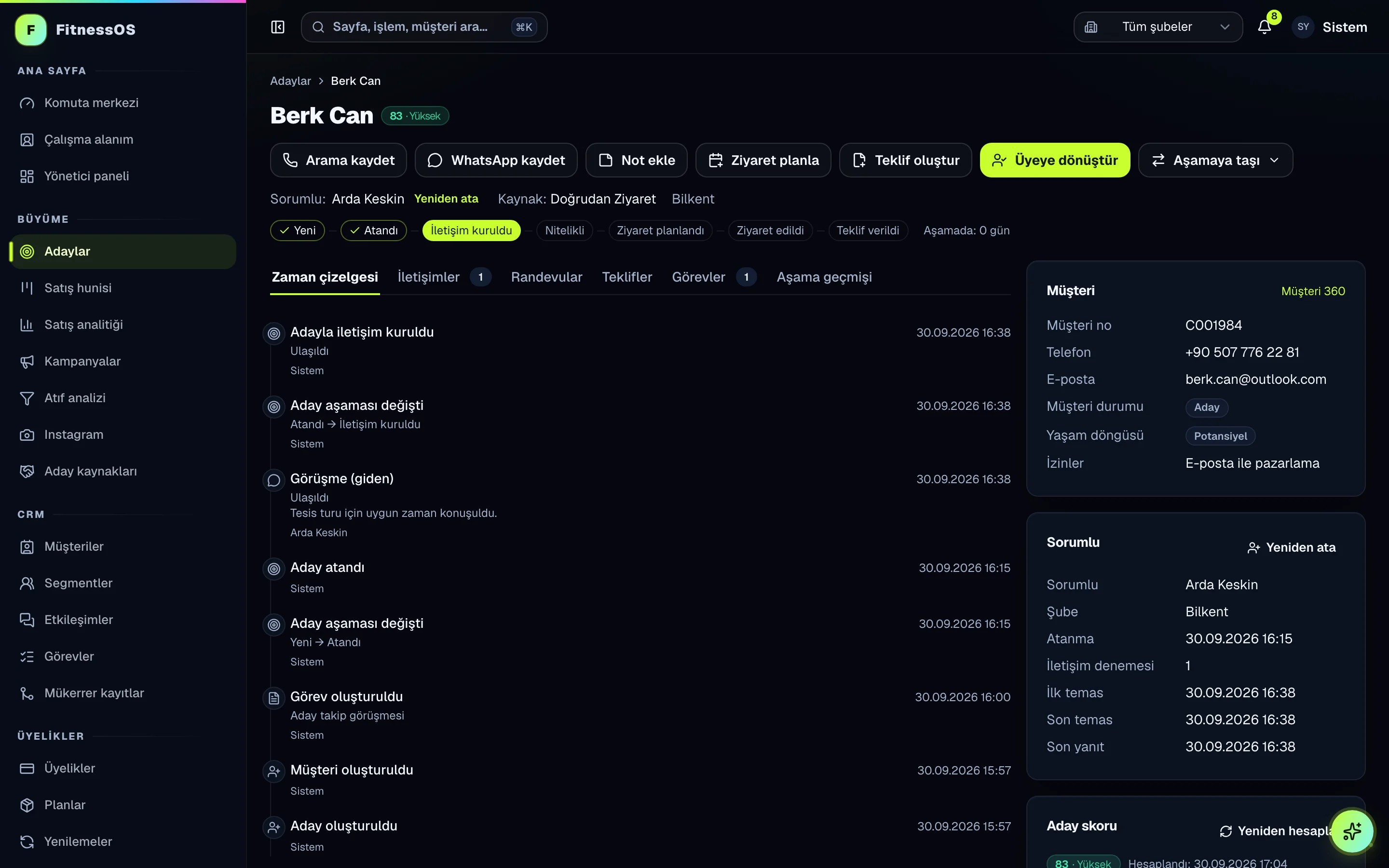Viewport: 1389px width, 868px height.
Task: Open the notifications bell
Action: 1265,27
